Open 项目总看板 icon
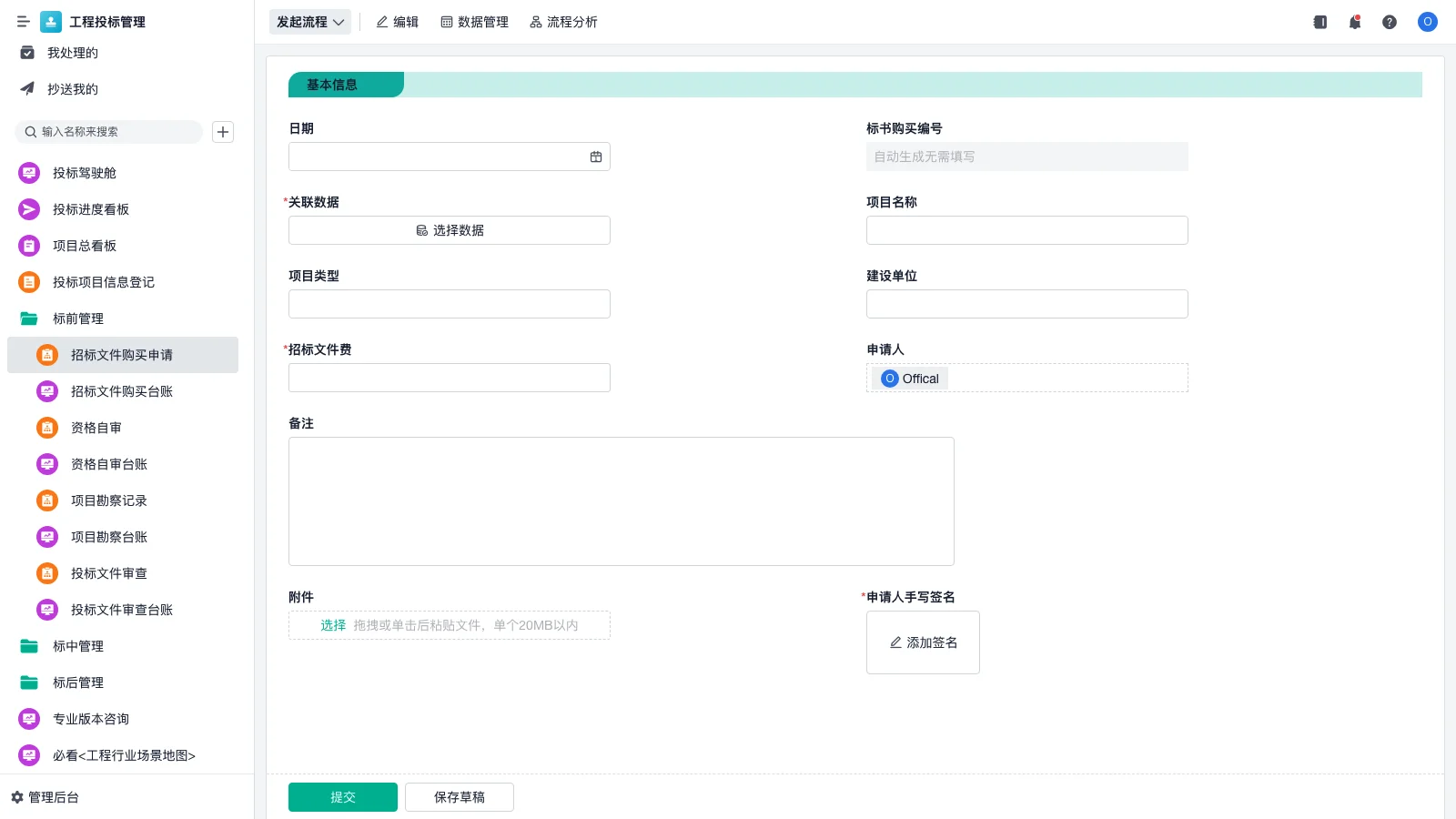The width and height of the screenshot is (1456, 819). click(x=29, y=246)
